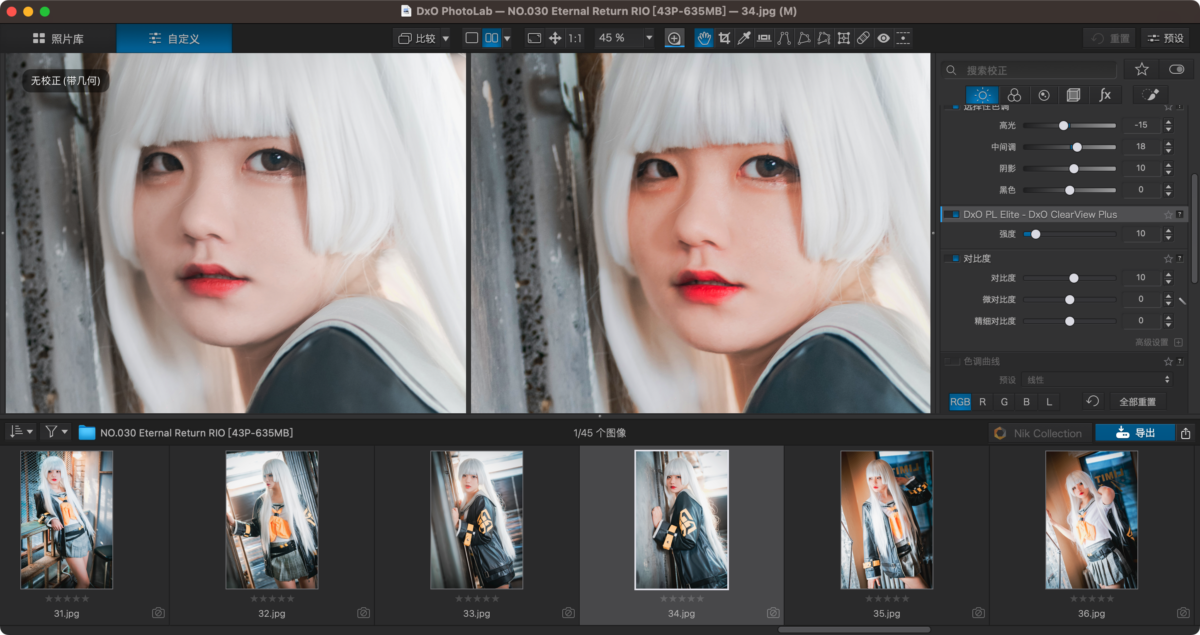
Task: Activate the Hand pan tool
Action: click(704, 38)
